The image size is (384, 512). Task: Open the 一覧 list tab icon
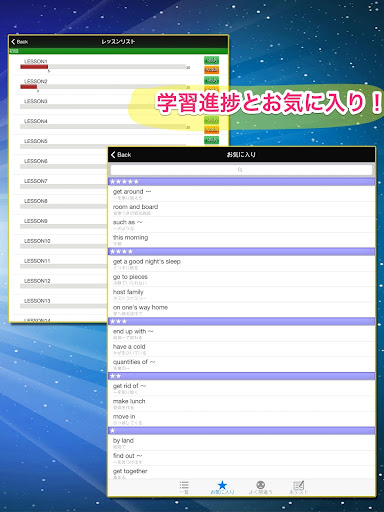click(x=184, y=485)
